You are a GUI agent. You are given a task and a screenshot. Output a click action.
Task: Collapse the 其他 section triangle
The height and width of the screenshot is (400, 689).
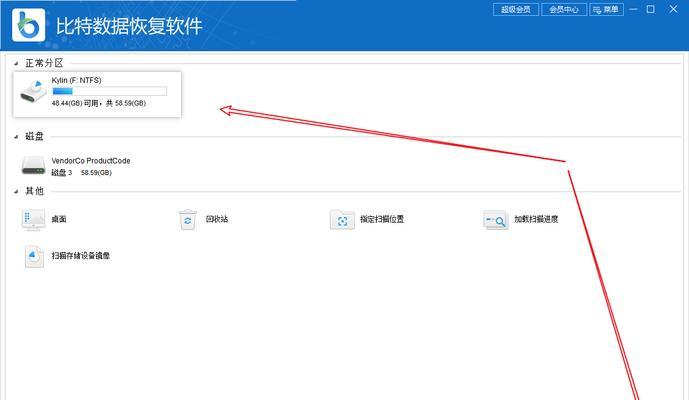[16, 191]
